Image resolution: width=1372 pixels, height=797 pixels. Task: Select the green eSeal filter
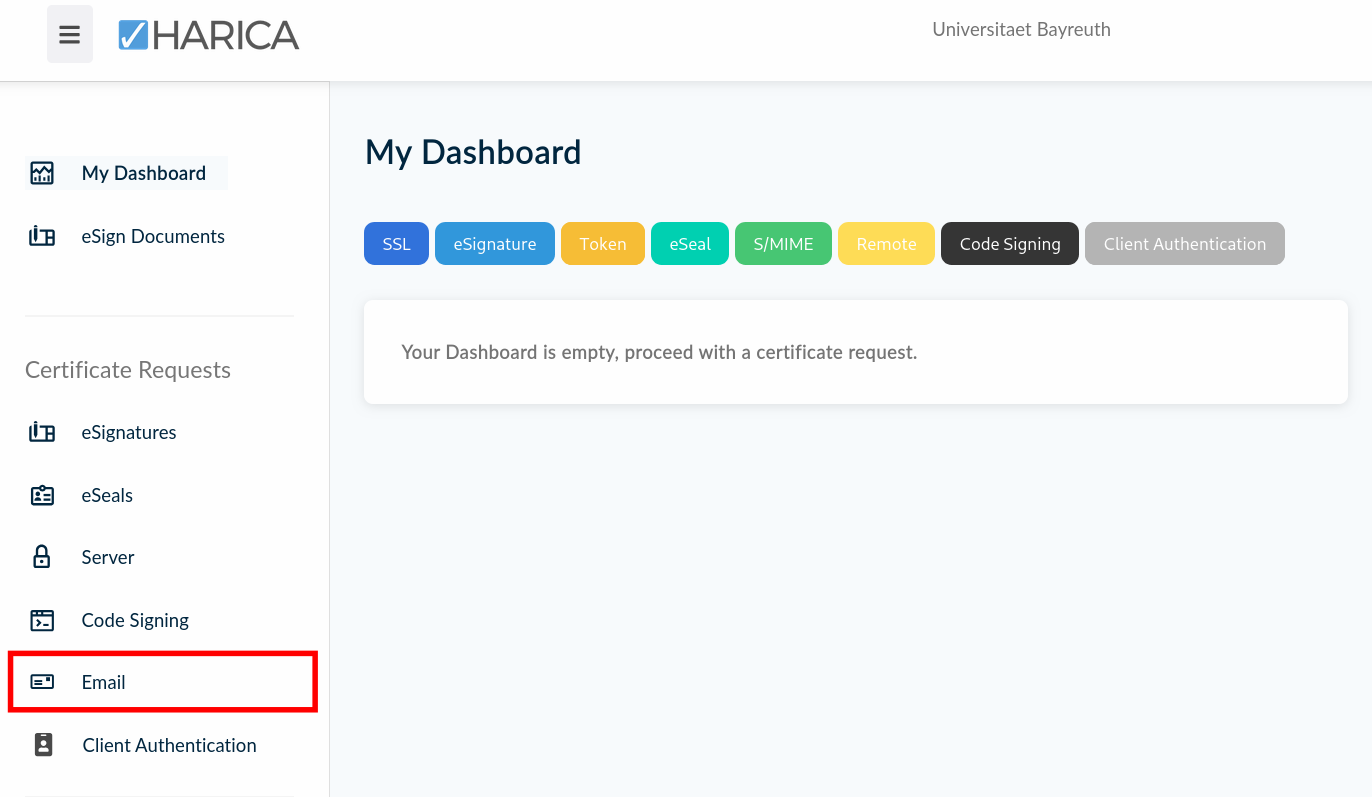pyautogui.click(x=690, y=244)
